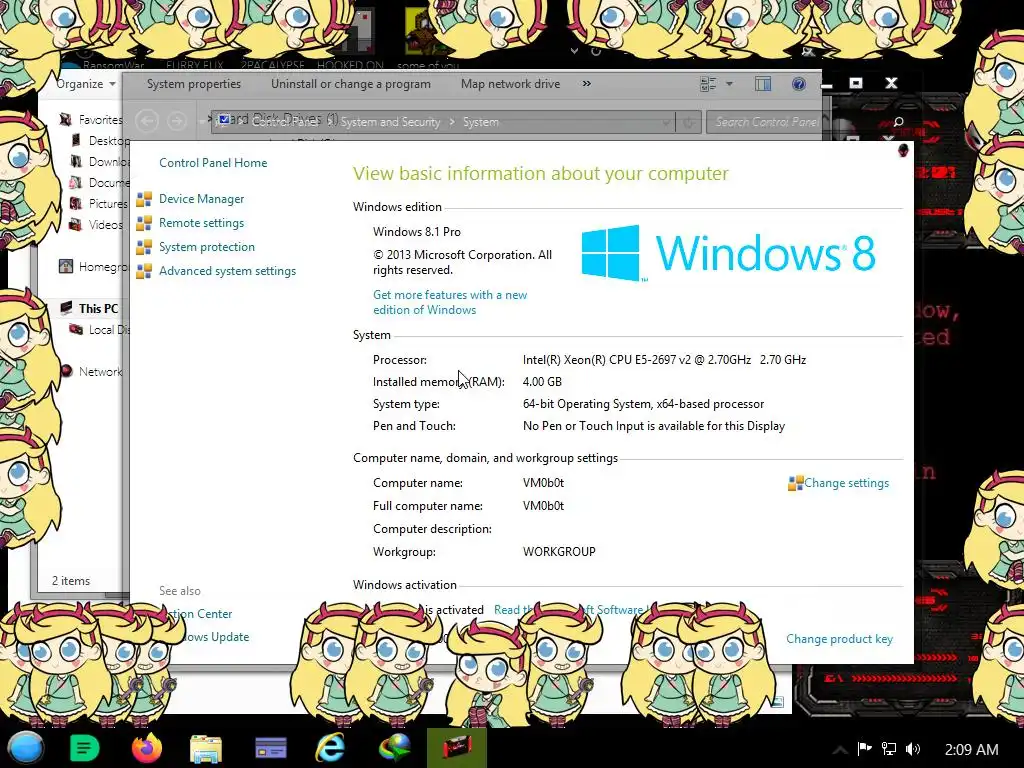Image resolution: width=1024 pixels, height=768 pixels.
Task: Open the view options dropdown arrow
Action: (x=729, y=84)
